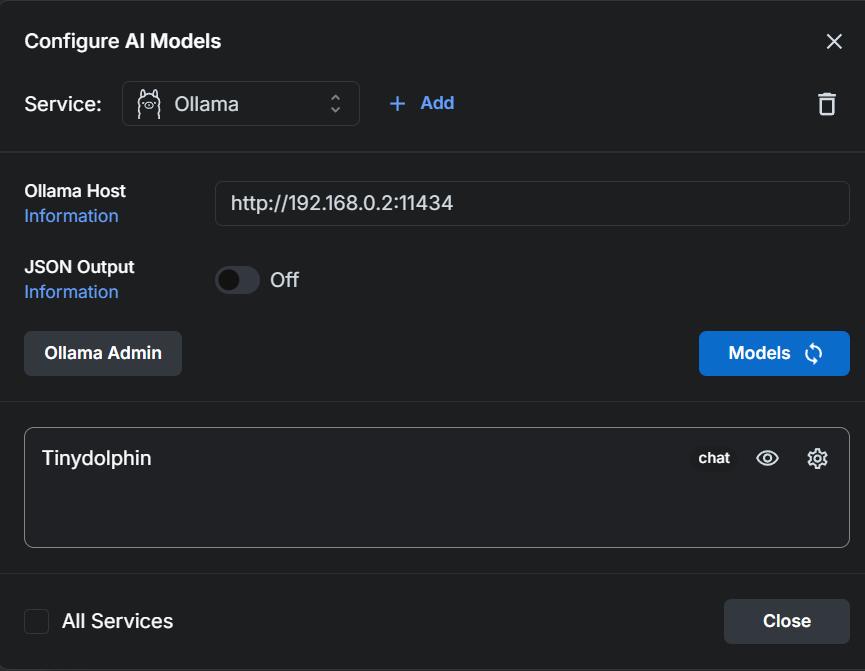865x671 pixels.
Task: Click the llama icon in the Service selector
Action: tap(149, 104)
